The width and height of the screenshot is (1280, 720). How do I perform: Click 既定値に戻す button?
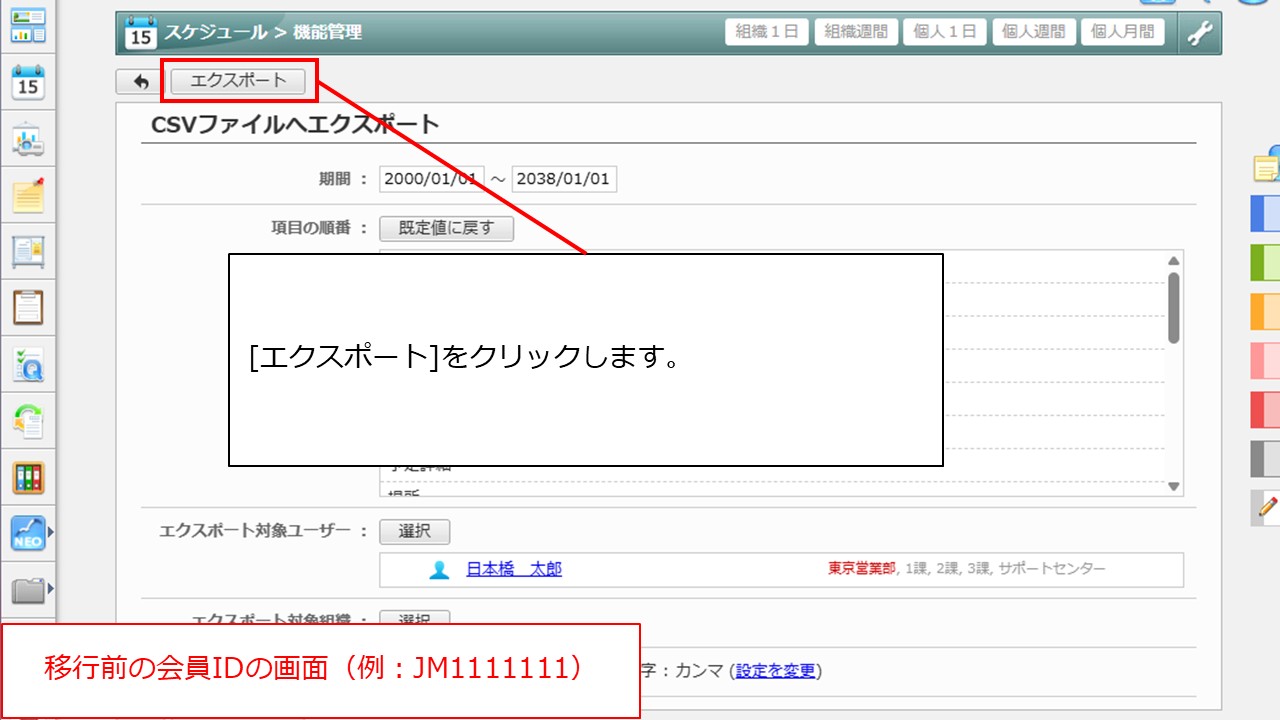tap(446, 228)
